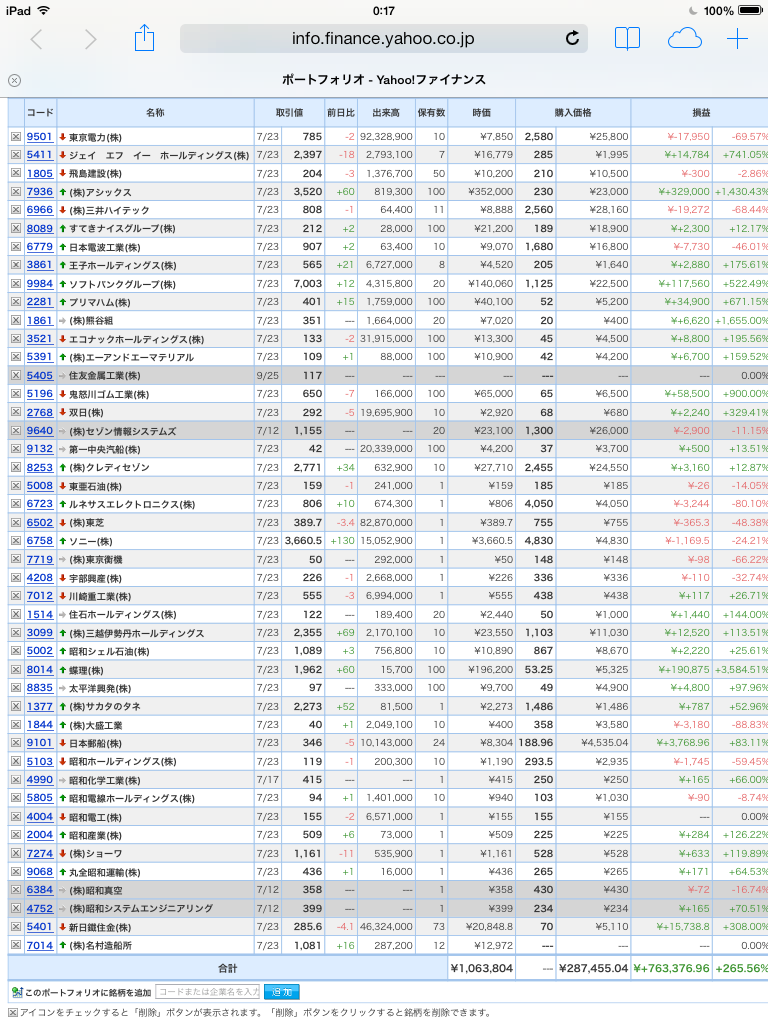The height and width of the screenshot is (1024, 768).
Task: Click the 購入価格 column header
Action: click(x=573, y=112)
